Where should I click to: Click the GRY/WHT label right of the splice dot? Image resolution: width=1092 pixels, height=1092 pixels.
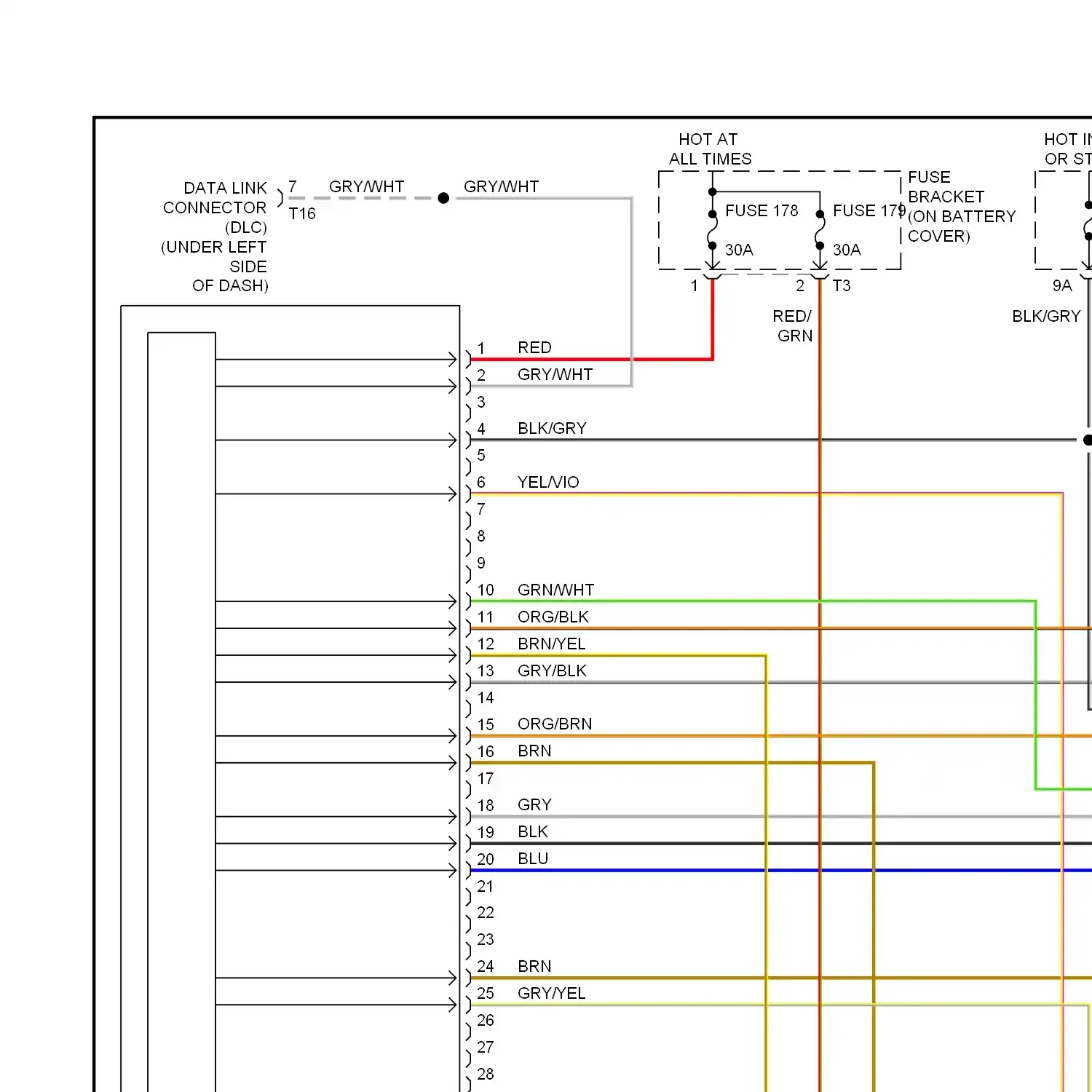coord(501,186)
